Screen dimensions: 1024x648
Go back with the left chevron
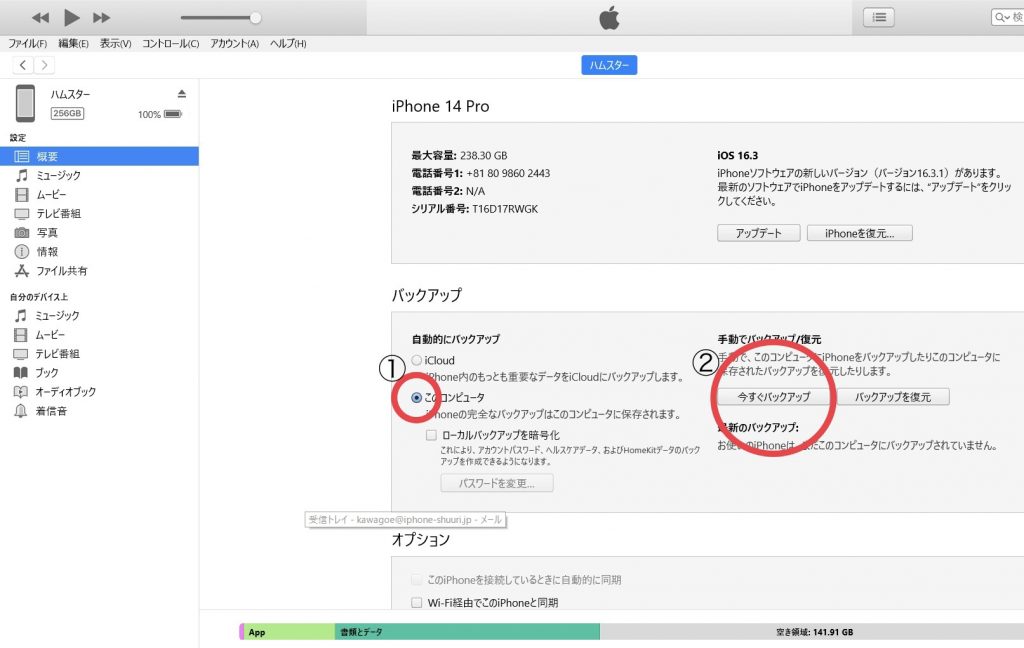click(23, 65)
